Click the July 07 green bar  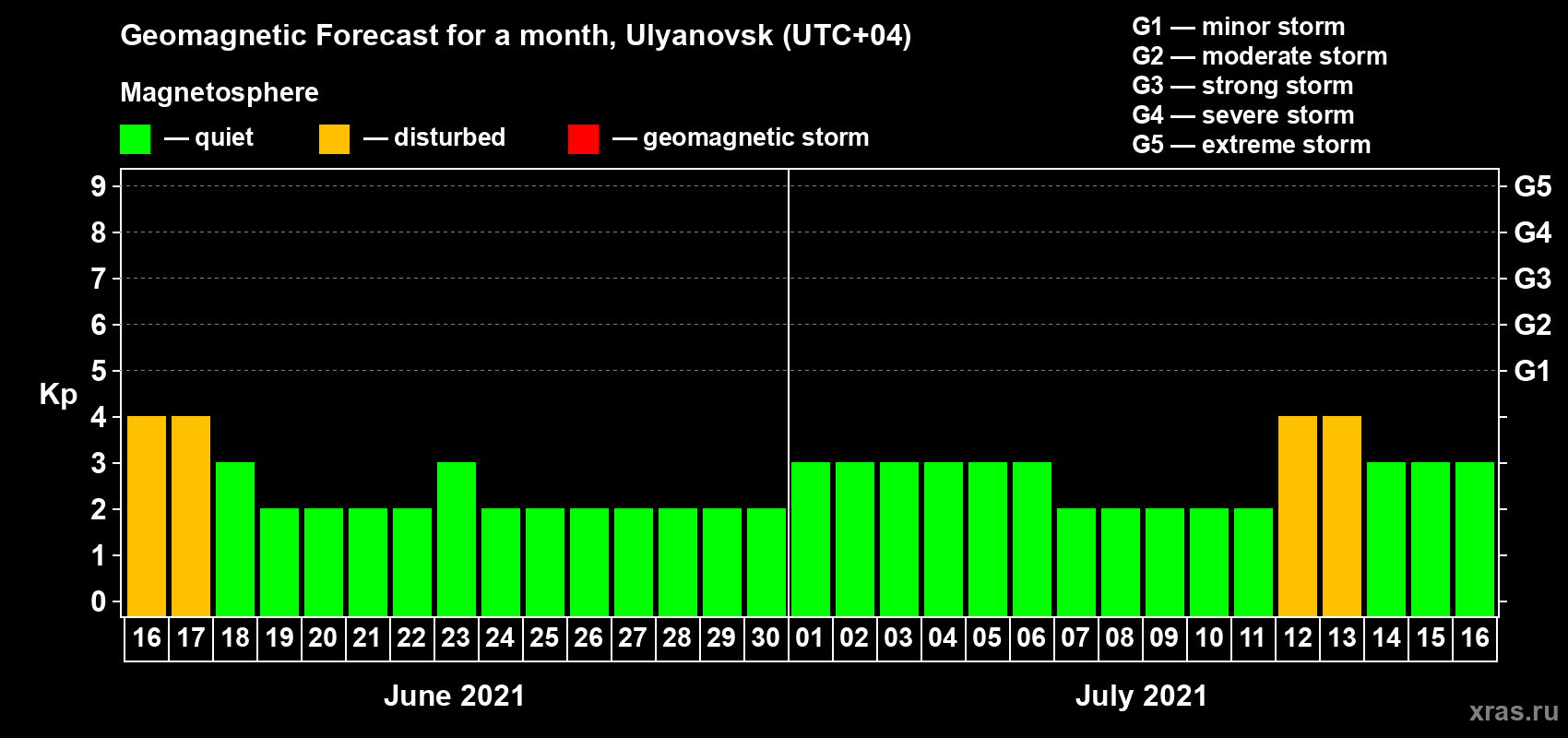(x=1076, y=563)
